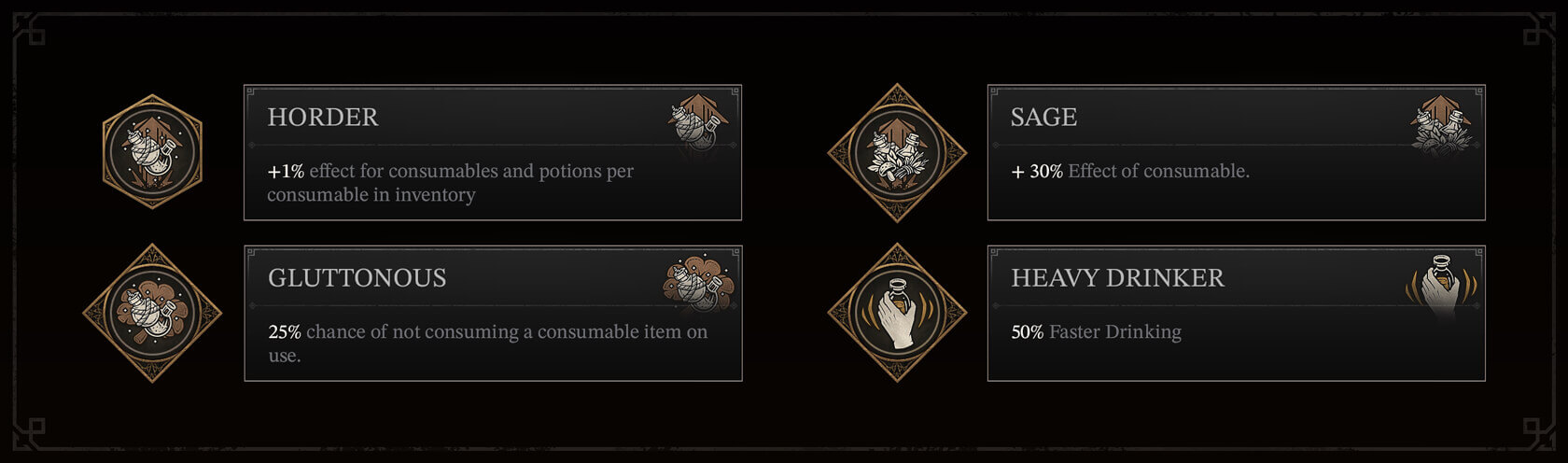1568x463 pixels.
Task: Select the GLUTTONOUS title text
Action: point(357,278)
